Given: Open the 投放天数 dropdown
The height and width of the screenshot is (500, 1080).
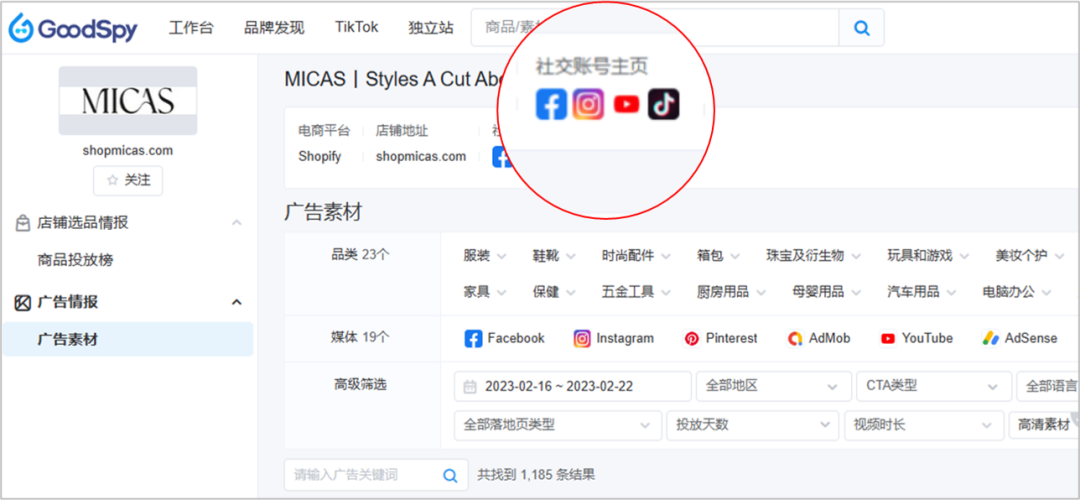Looking at the screenshot, I should pos(753,426).
